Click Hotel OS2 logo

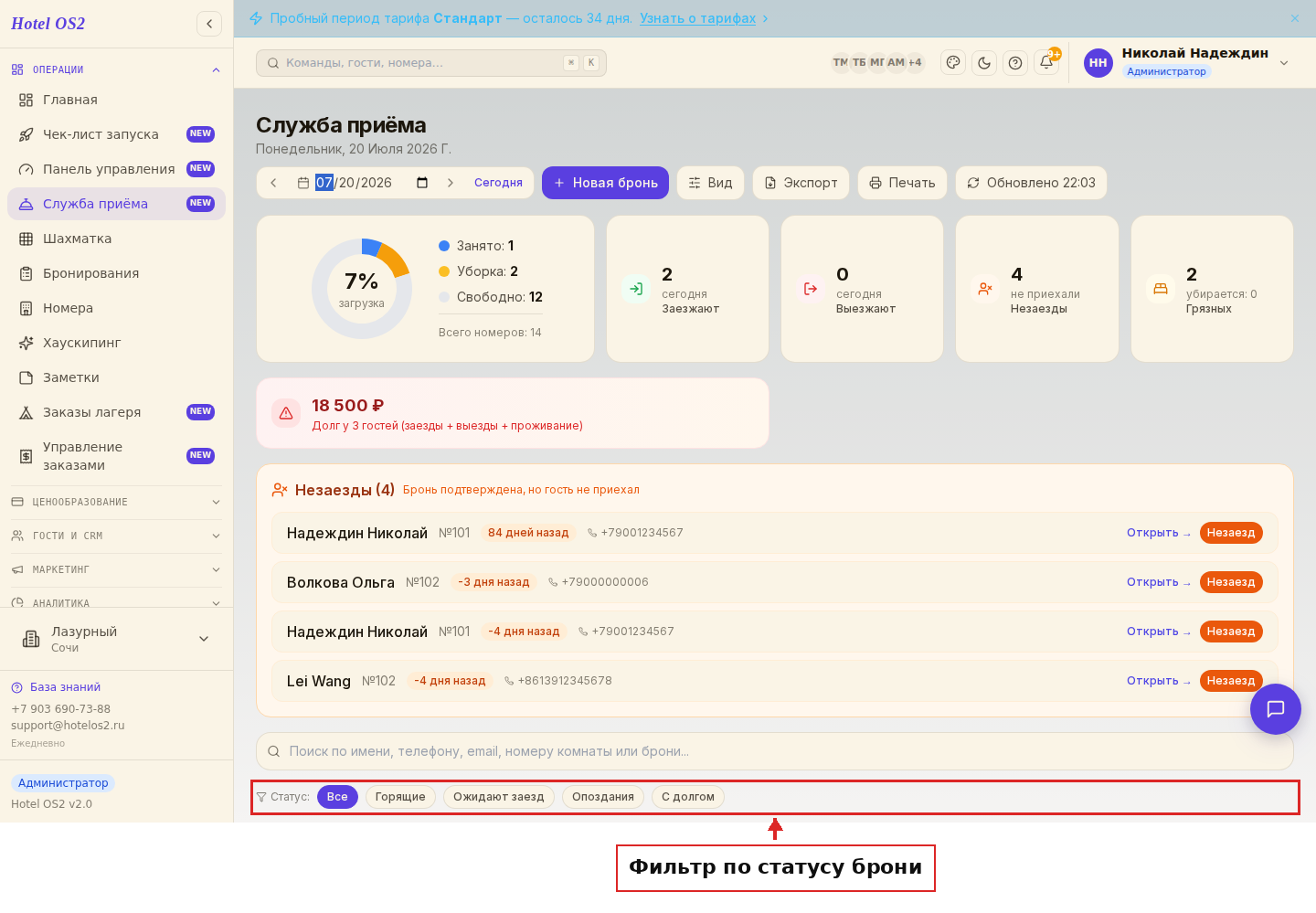(x=48, y=24)
